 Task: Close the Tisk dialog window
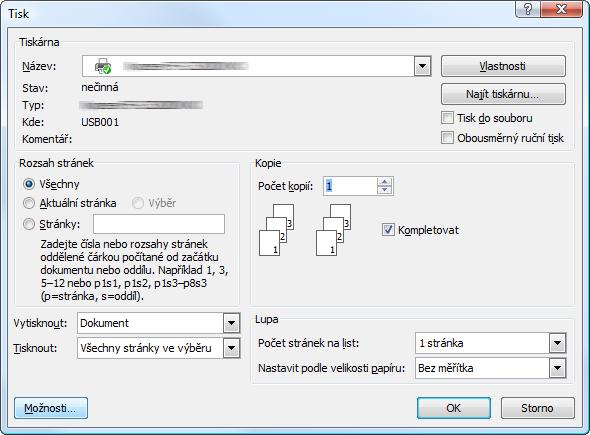pyautogui.click(x=561, y=9)
